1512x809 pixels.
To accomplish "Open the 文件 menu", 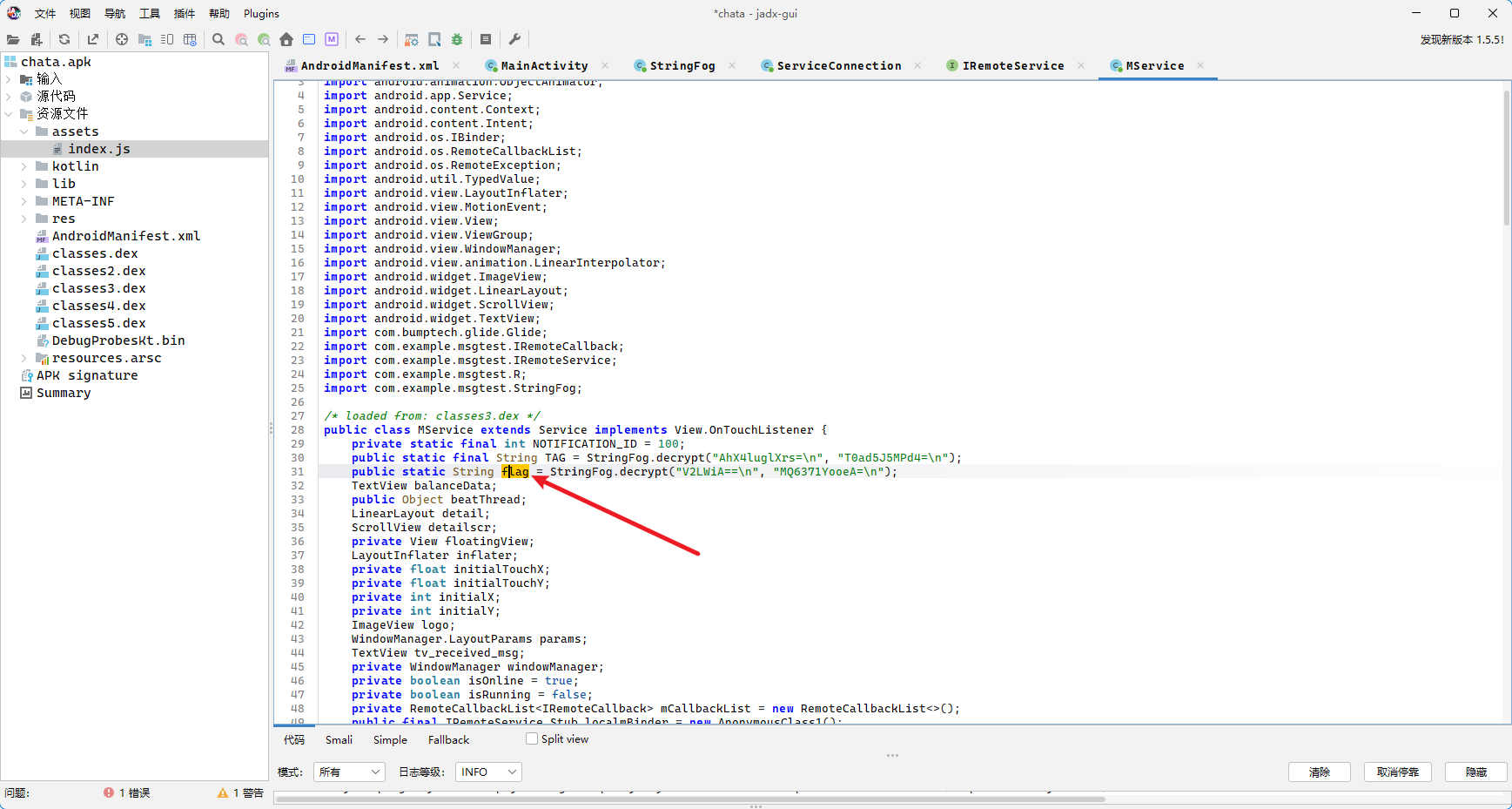I will [x=45, y=13].
